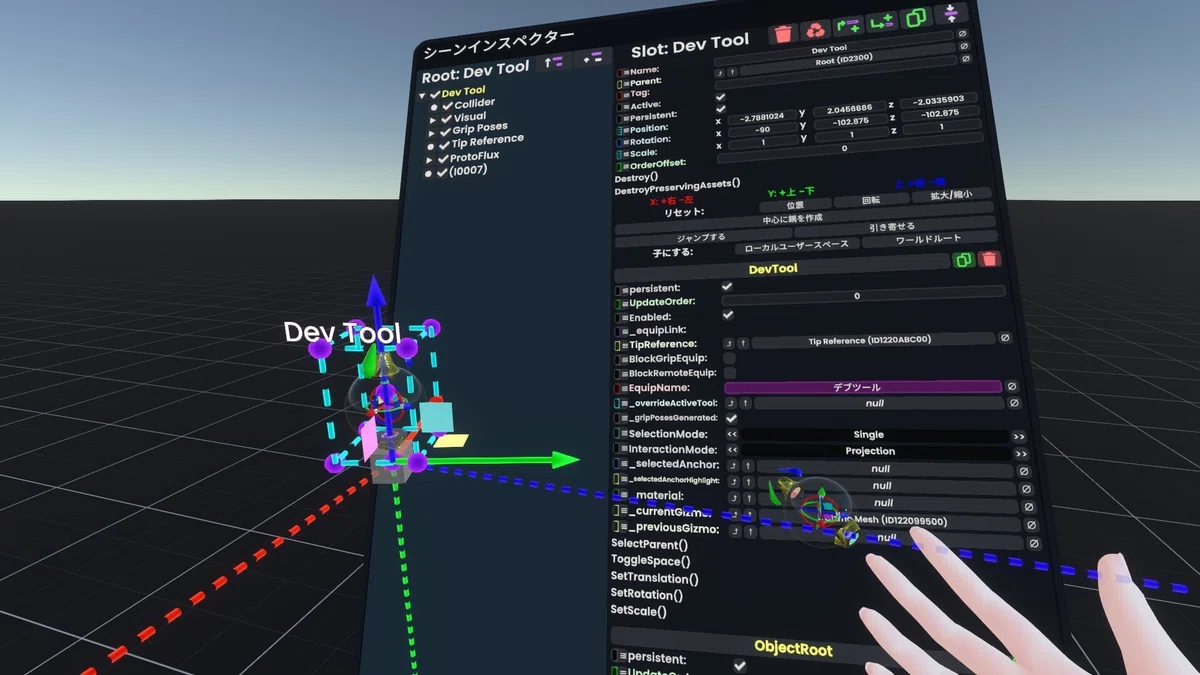Toggle the _gripPosesGenerated checkbox
This screenshot has height=675, width=1200.
(x=731, y=418)
